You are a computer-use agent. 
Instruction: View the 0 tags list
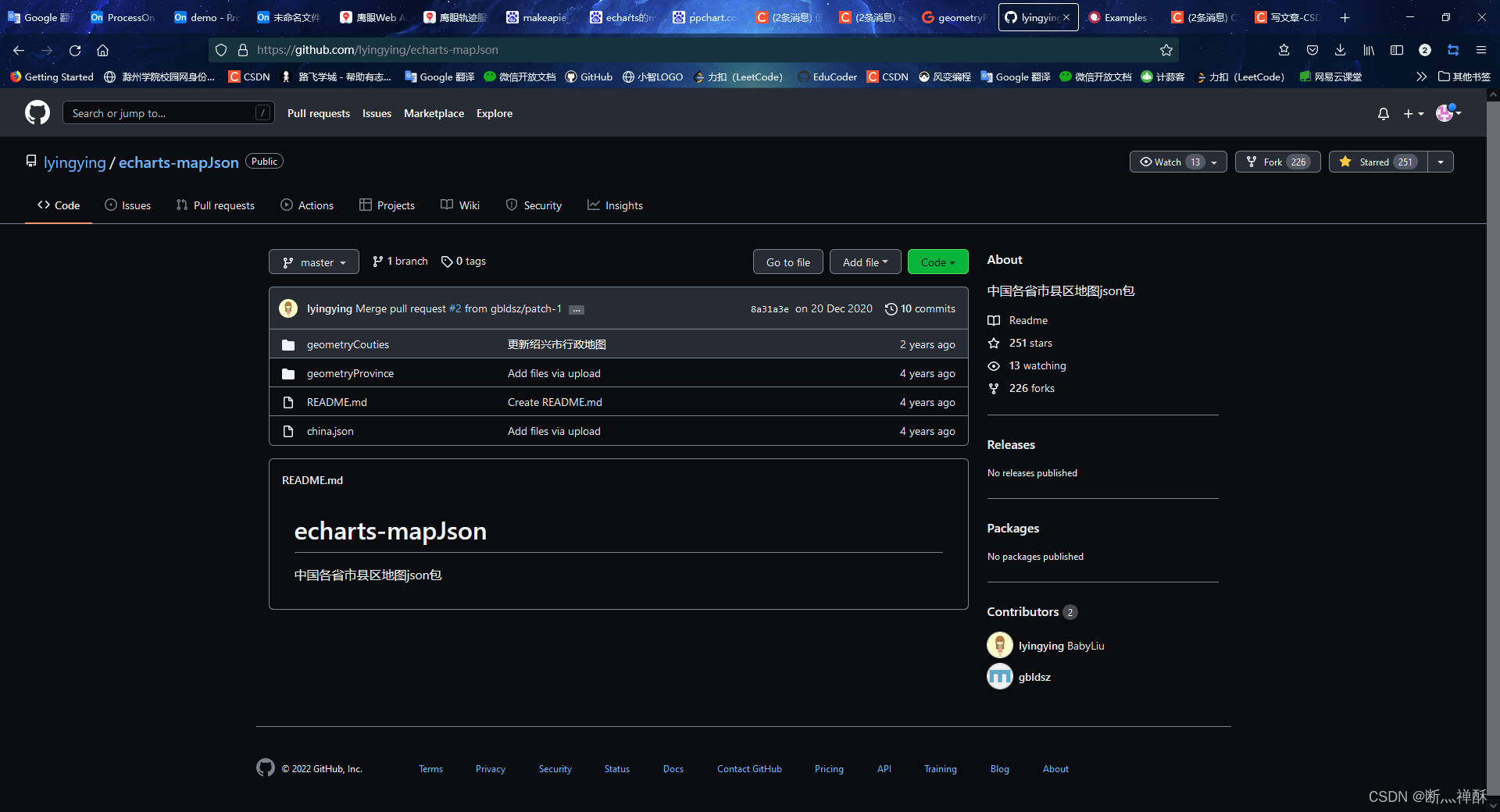tap(463, 262)
